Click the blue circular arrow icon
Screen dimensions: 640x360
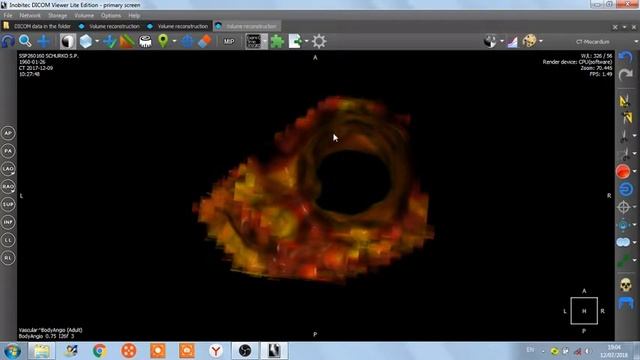(626, 189)
